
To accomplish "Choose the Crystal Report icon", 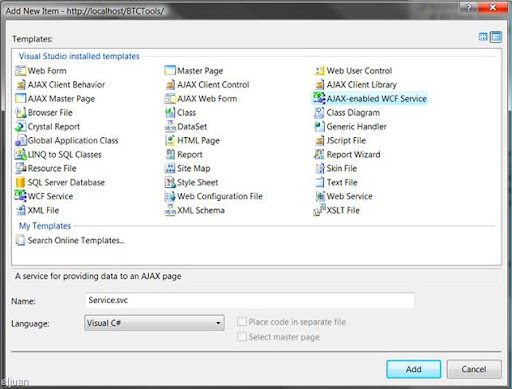I will pyautogui.click(x=20, y=127).
